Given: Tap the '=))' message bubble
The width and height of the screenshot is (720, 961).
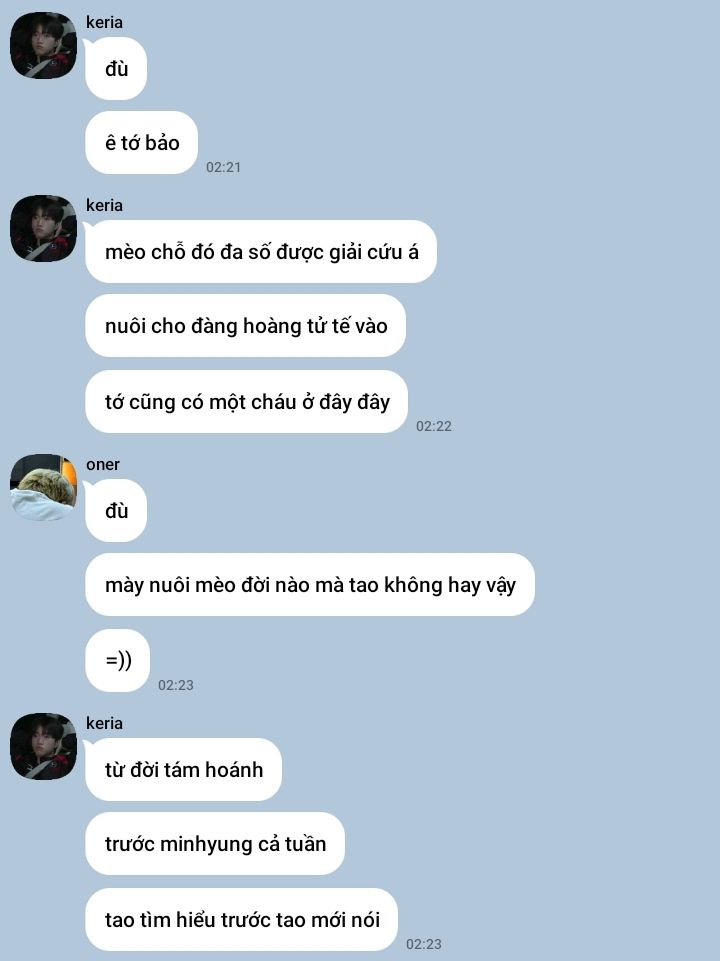Looking at the screenshot, I should (x=118, y=661).
